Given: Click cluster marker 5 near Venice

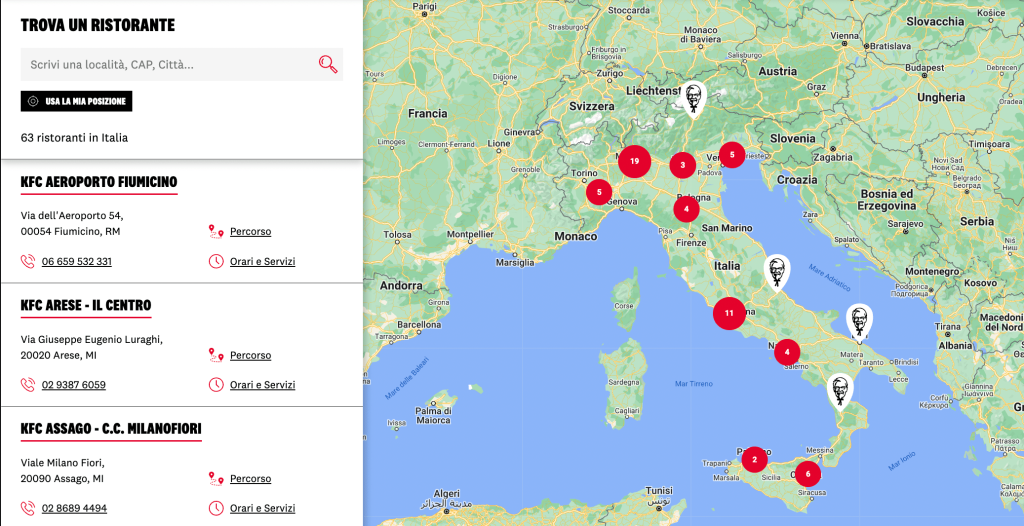Looking at the screenshot, I should click(732, 155).
